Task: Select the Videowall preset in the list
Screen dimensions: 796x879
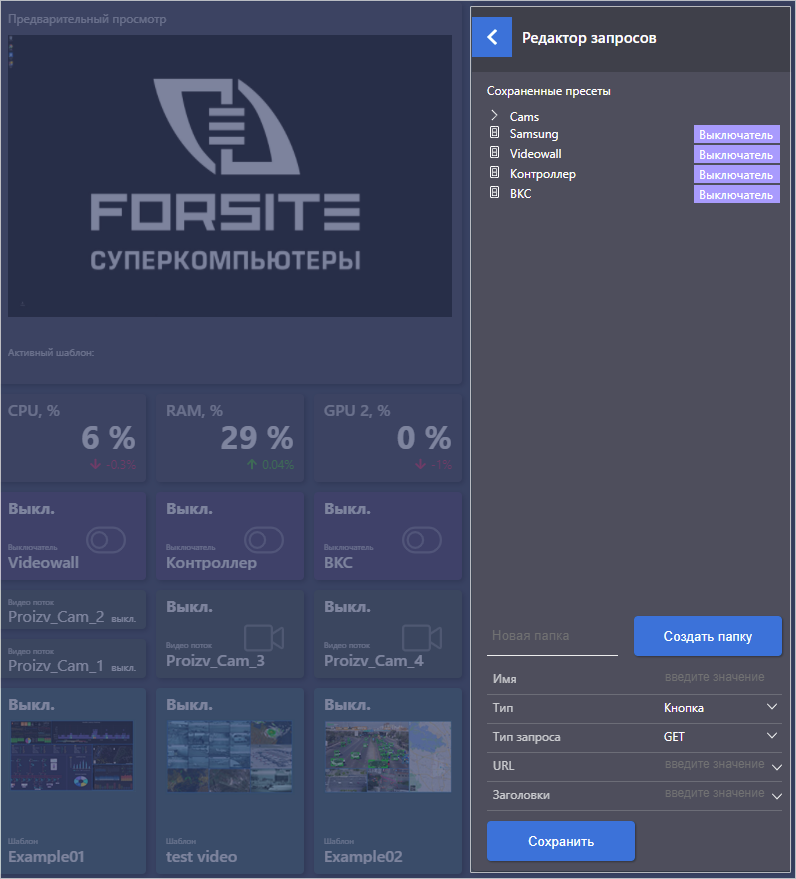Action: click(x=535, y=154)
